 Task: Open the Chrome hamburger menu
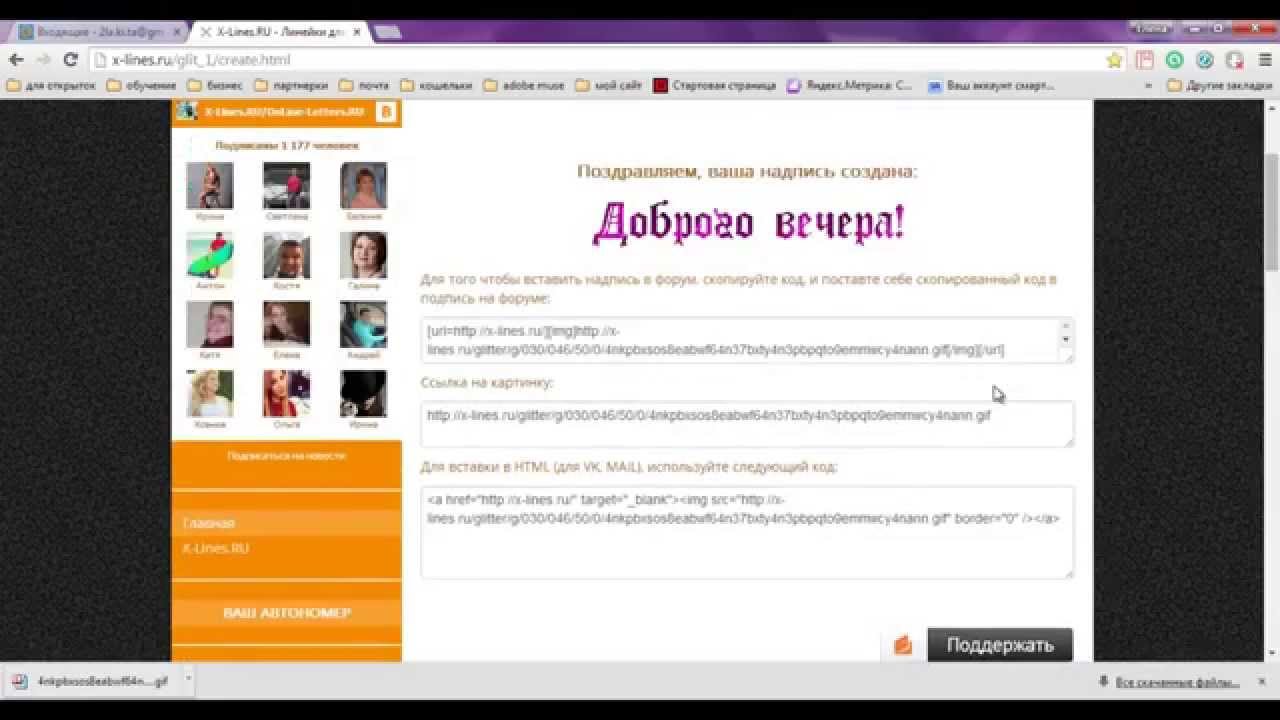click(1265, 60)
